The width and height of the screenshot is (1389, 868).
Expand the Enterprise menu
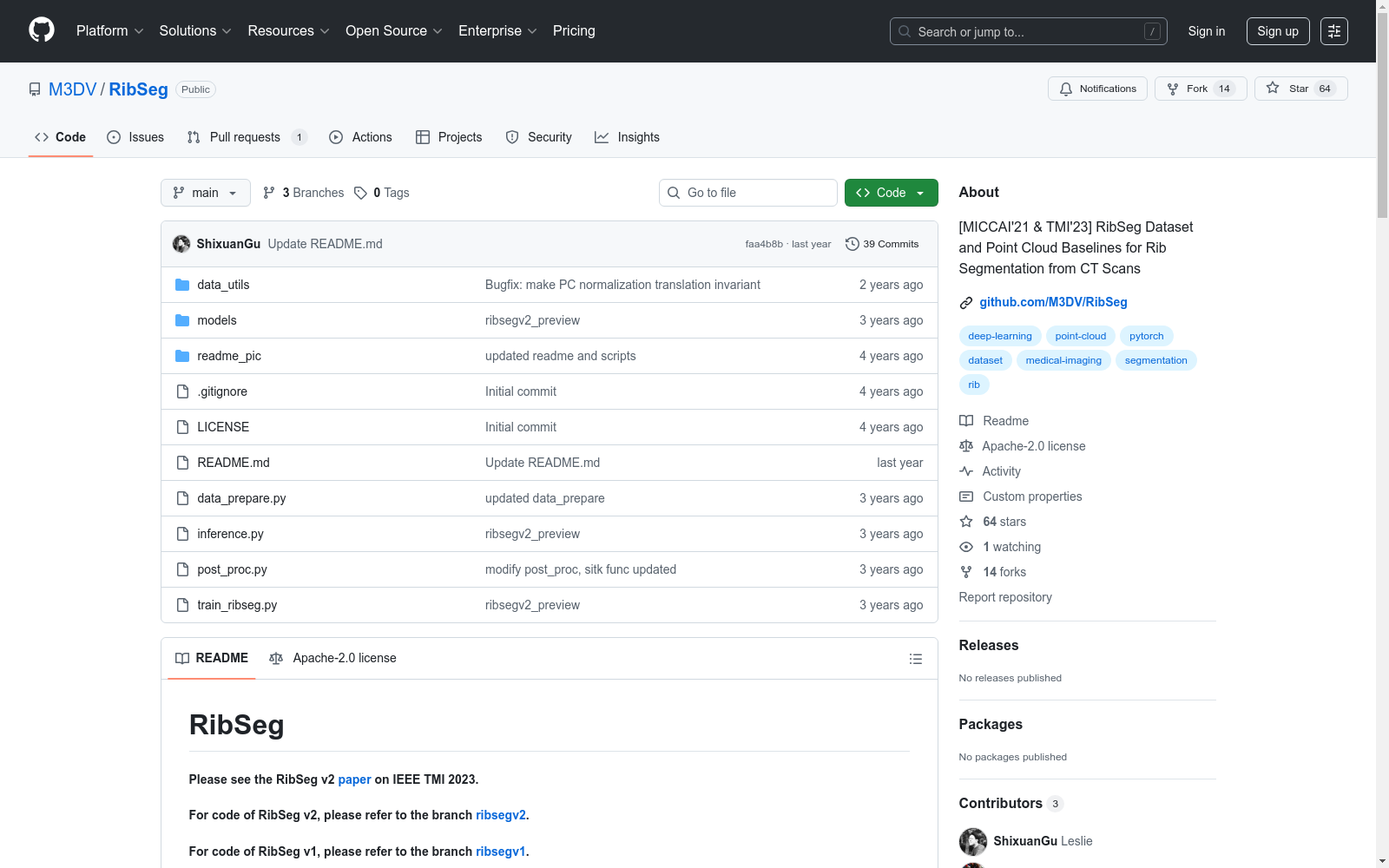coord(497,31)
